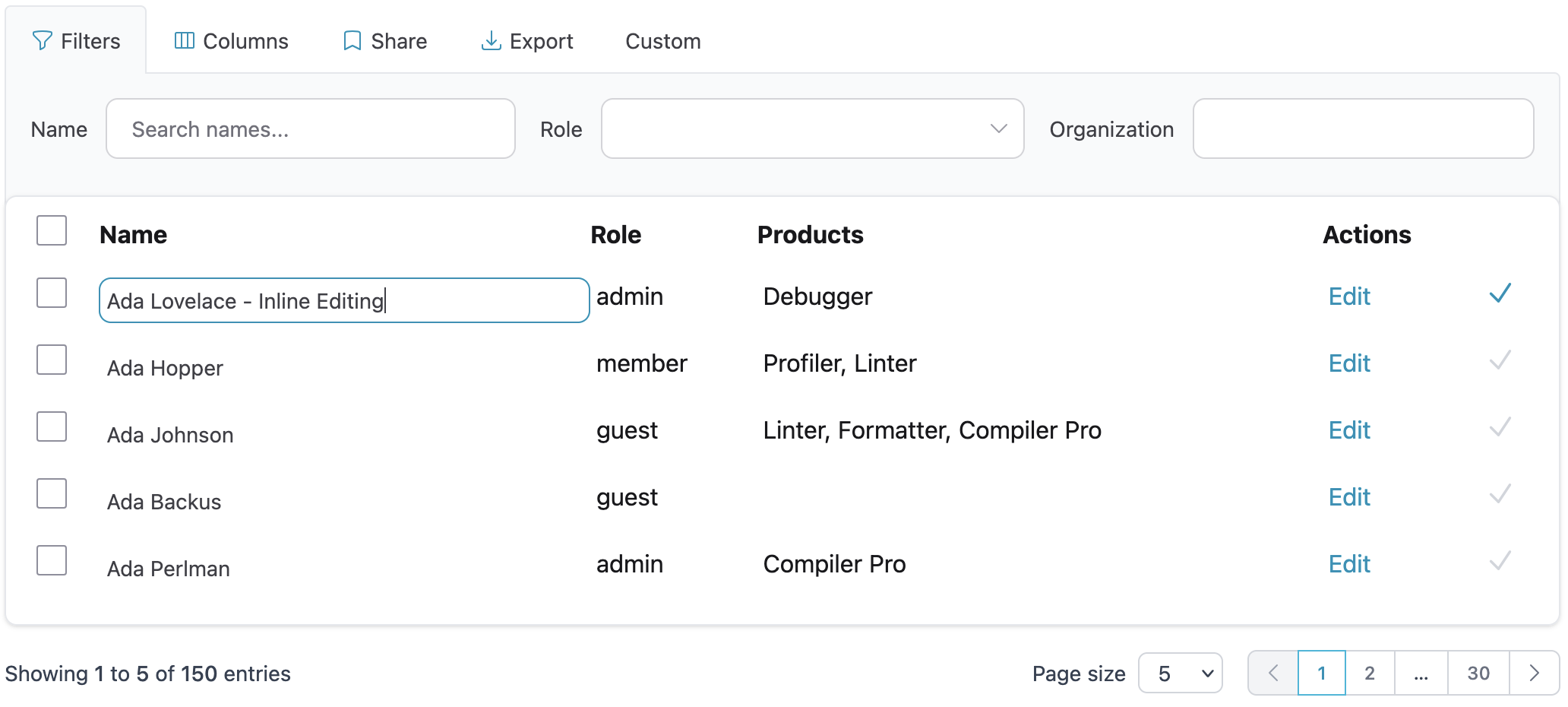Click Edit link for Ada Johnson
The image size is (1568, 707).
pos(1349,430)
